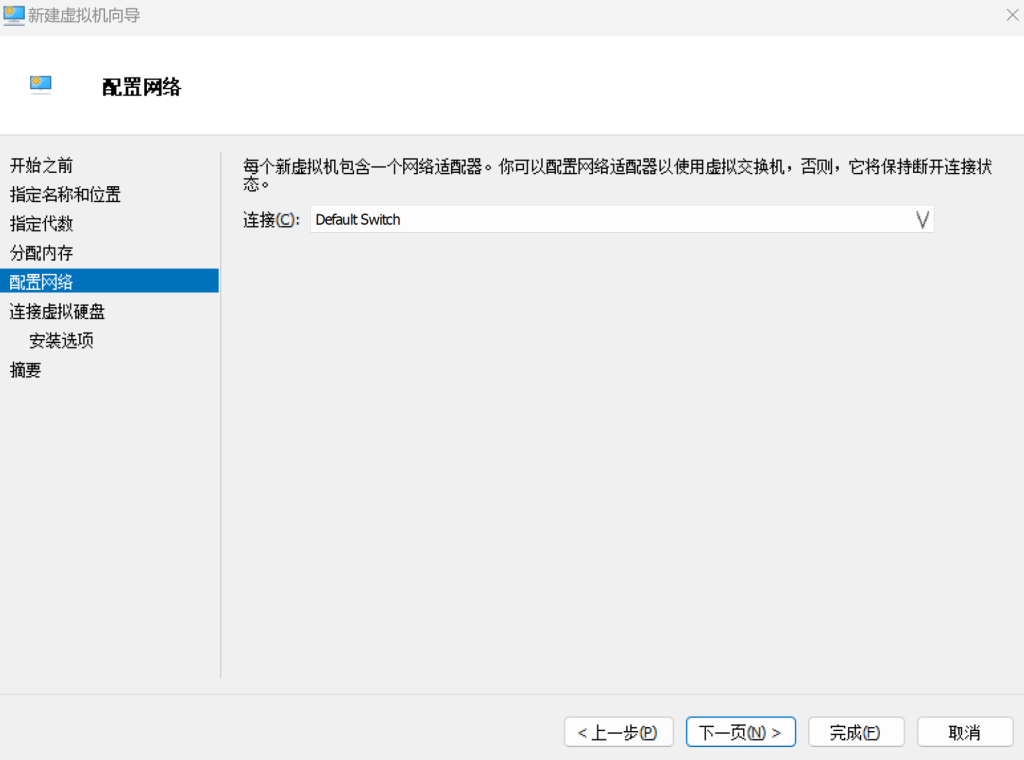The width and height of the screenshot is (1024, 760).
Task: Click the 连接(C) label
Action: [x=266, y=219]
